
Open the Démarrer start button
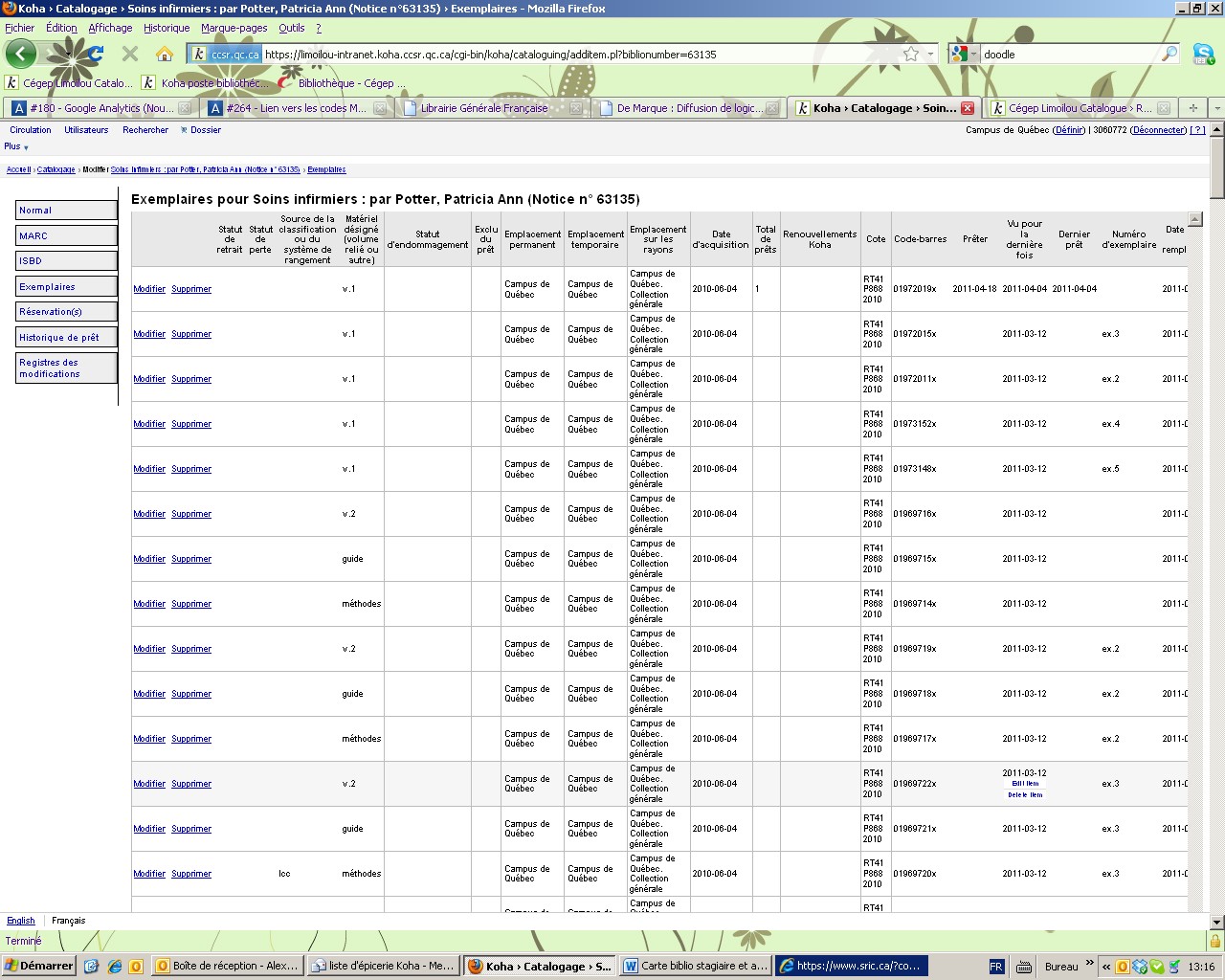[39, 966]
